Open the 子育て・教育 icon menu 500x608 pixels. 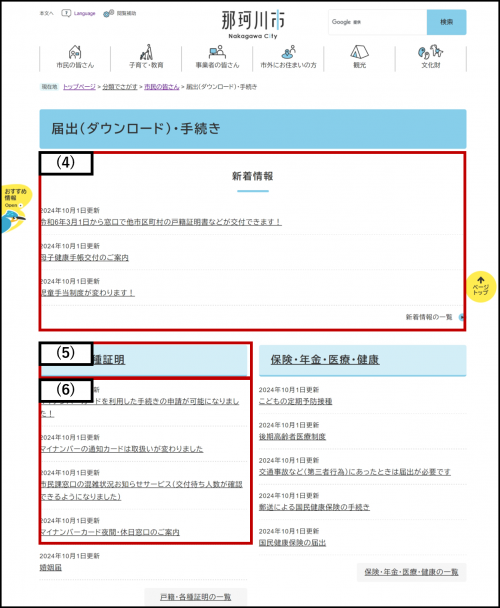[x=146, y=57]
